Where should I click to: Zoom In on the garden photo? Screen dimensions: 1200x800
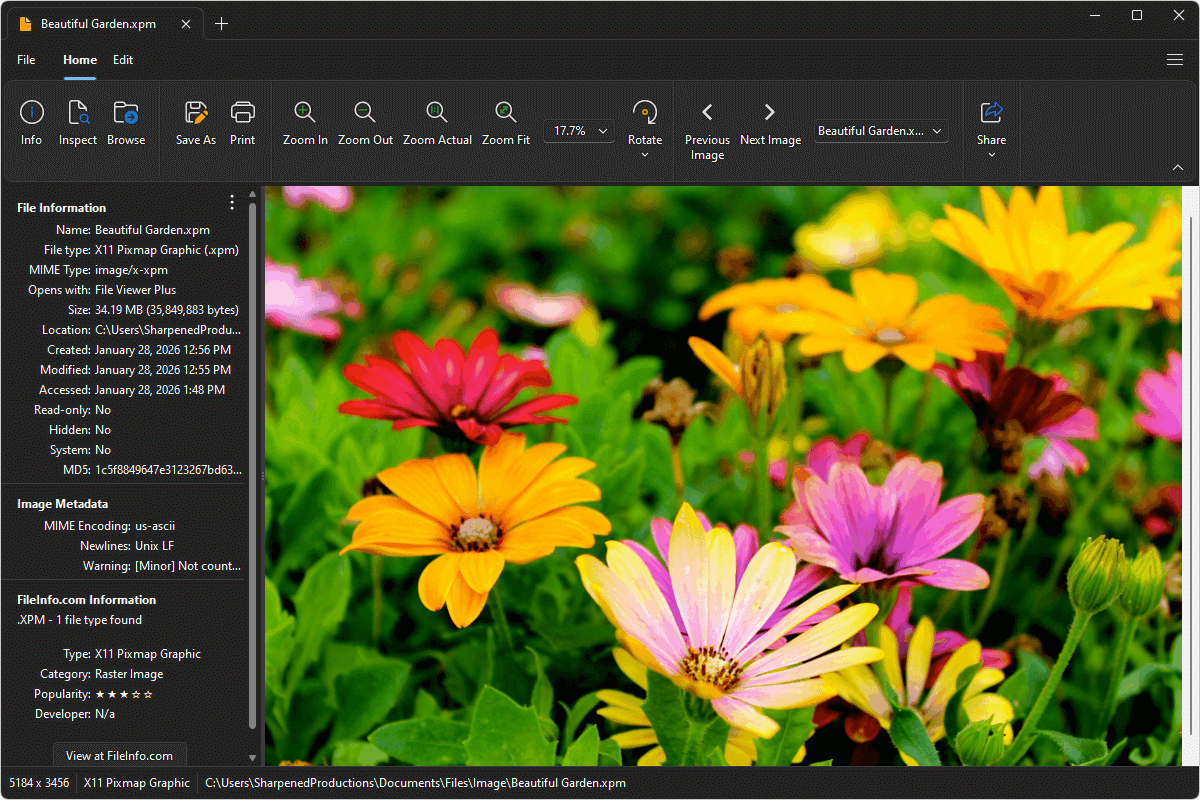coord(304,122)
